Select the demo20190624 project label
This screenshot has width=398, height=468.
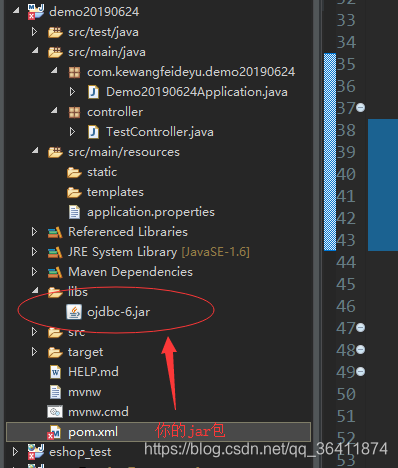pos(94,12)
